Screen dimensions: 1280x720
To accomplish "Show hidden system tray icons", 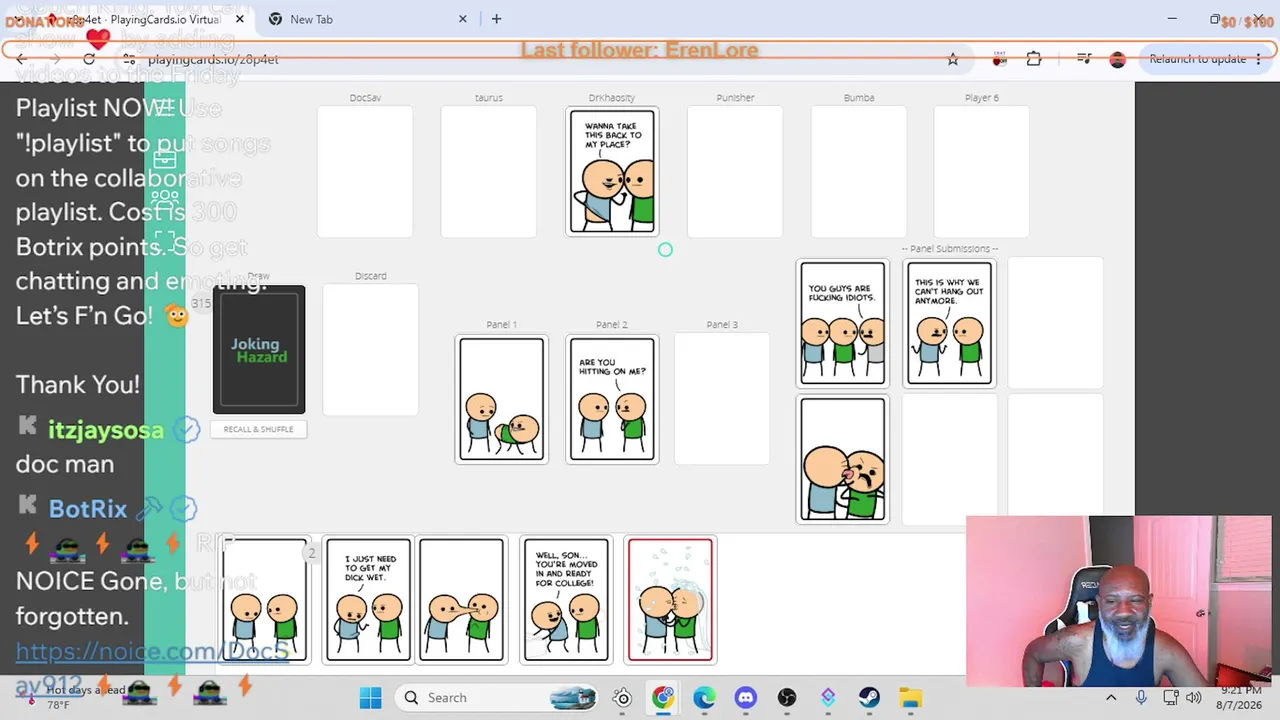I will click(1111, 698).
